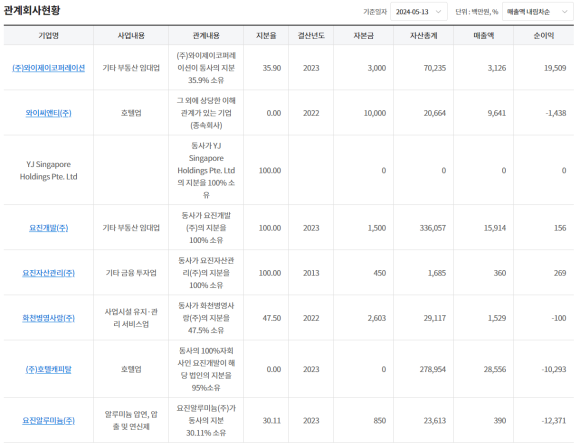The image size is (580, 448).
Task: Click the 15,914 sales value
Action: click(x=495, y=228)
